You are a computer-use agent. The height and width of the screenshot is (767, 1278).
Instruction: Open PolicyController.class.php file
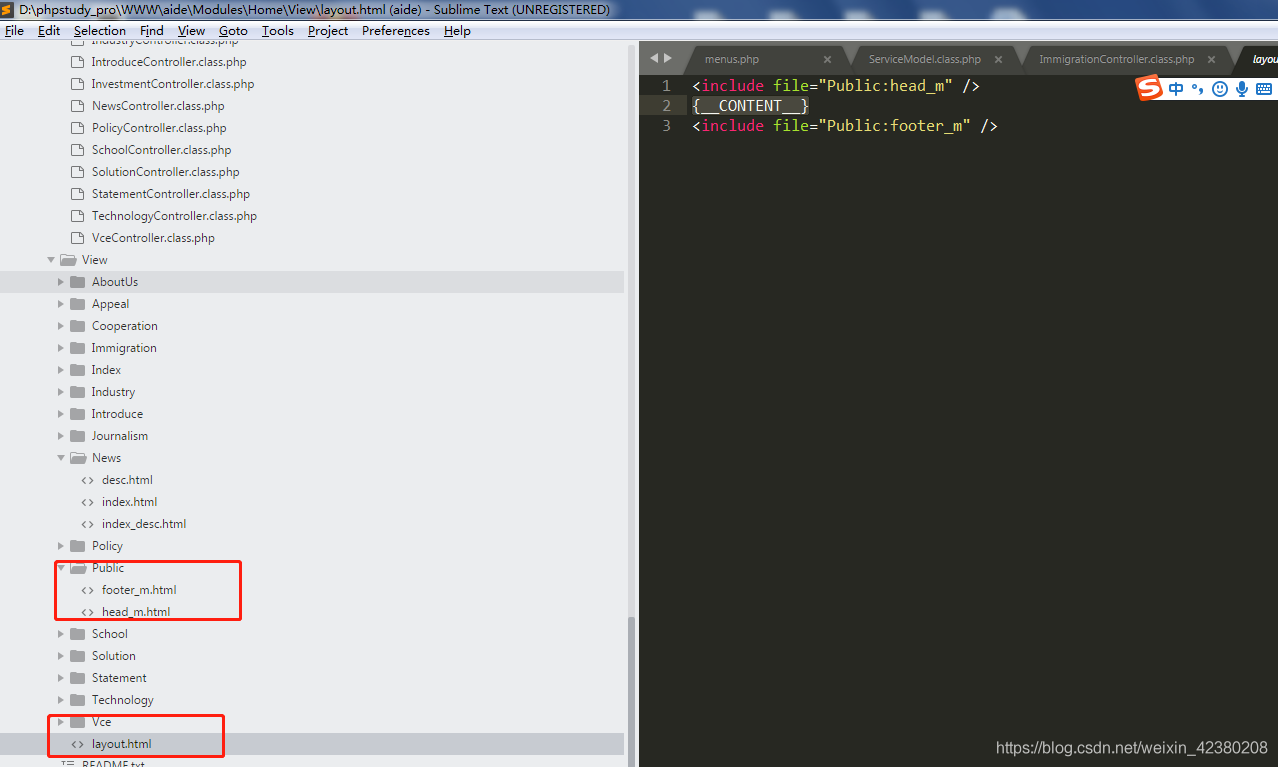[x=159, y=128]
